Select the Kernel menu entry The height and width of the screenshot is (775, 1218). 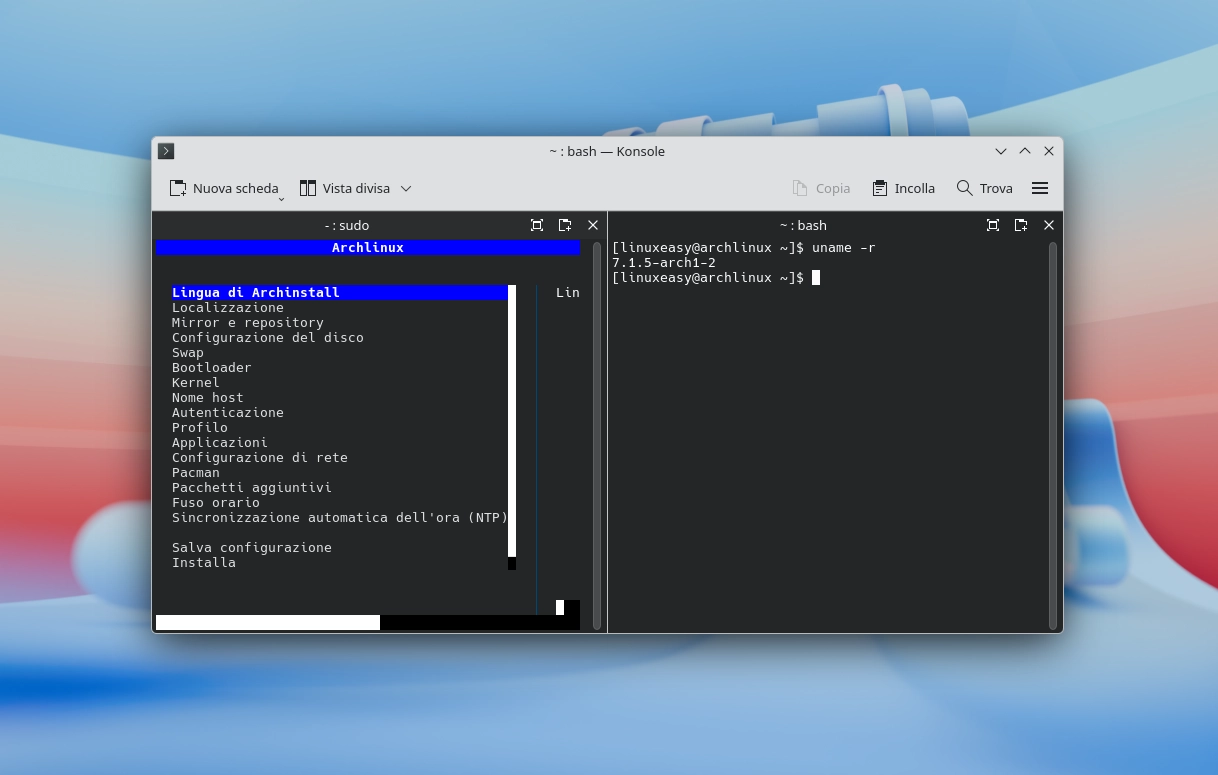tap(196, 382)
